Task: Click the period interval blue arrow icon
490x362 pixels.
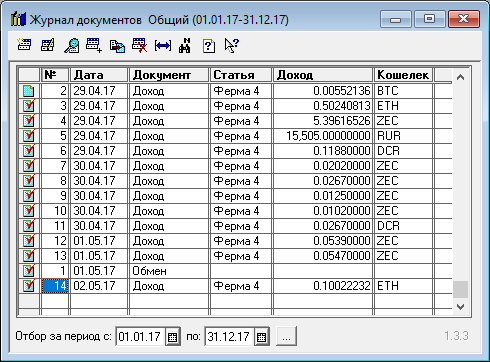Action: tap(163, 46)
